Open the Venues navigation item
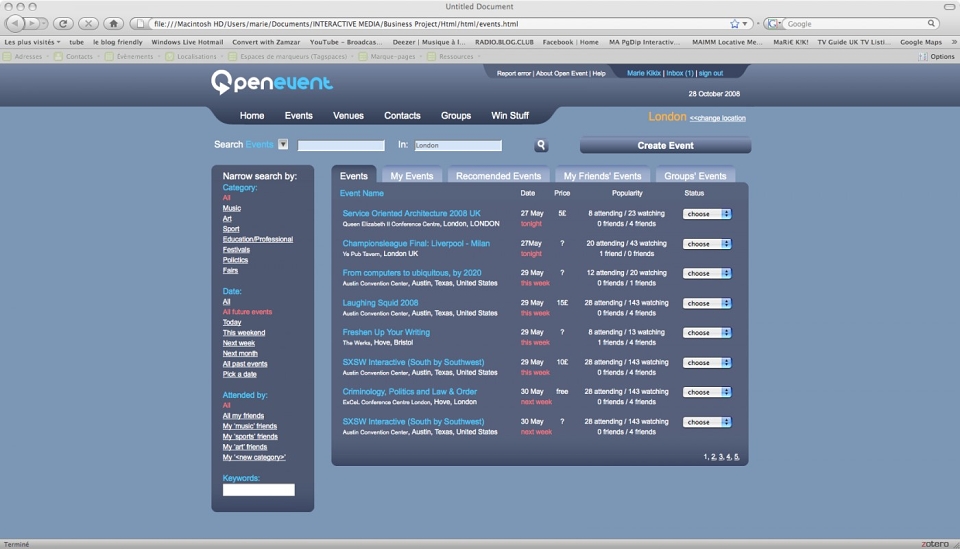The width and height of the screenshot is (960, 549). [348, 116]
